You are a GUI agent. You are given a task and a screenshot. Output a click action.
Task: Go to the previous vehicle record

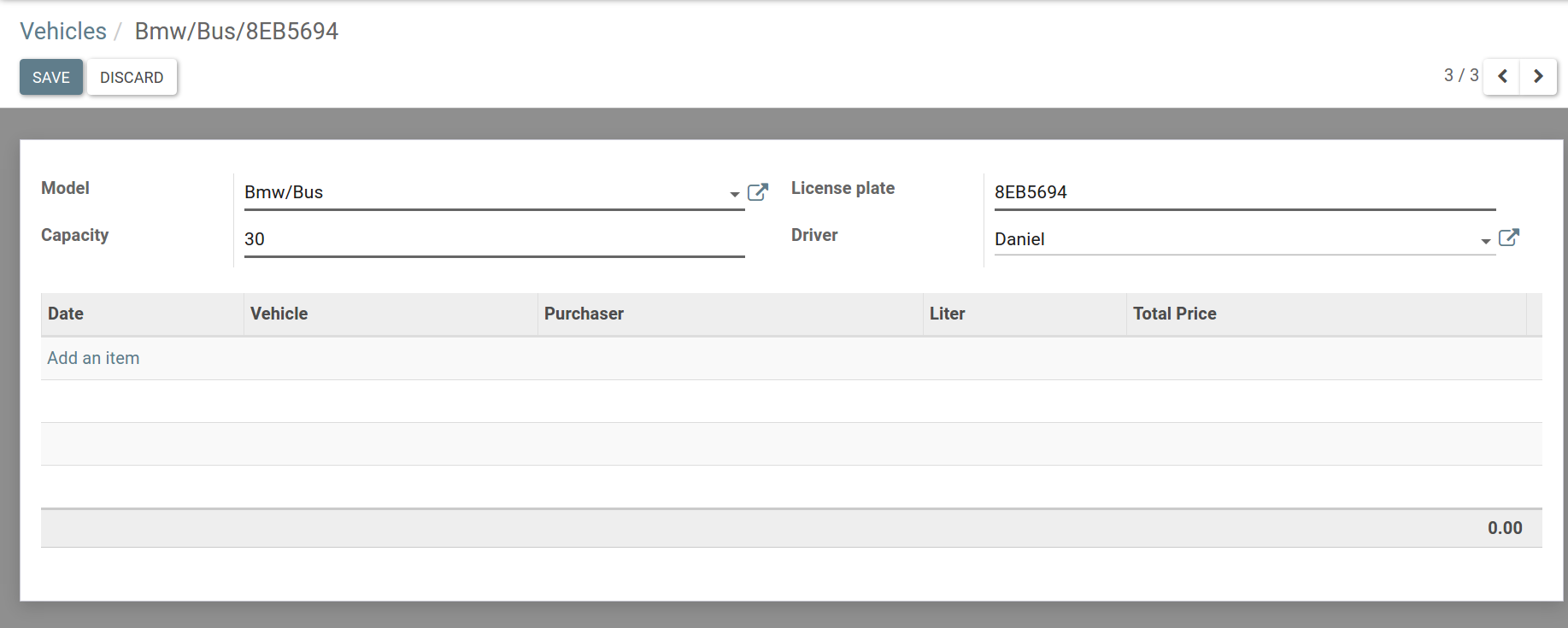coord(1502,76)
